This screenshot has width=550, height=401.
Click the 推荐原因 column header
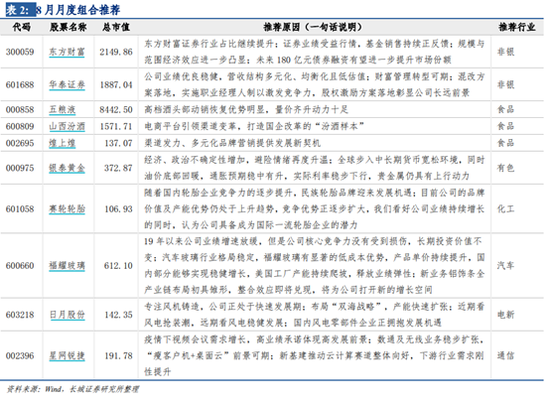312,27
